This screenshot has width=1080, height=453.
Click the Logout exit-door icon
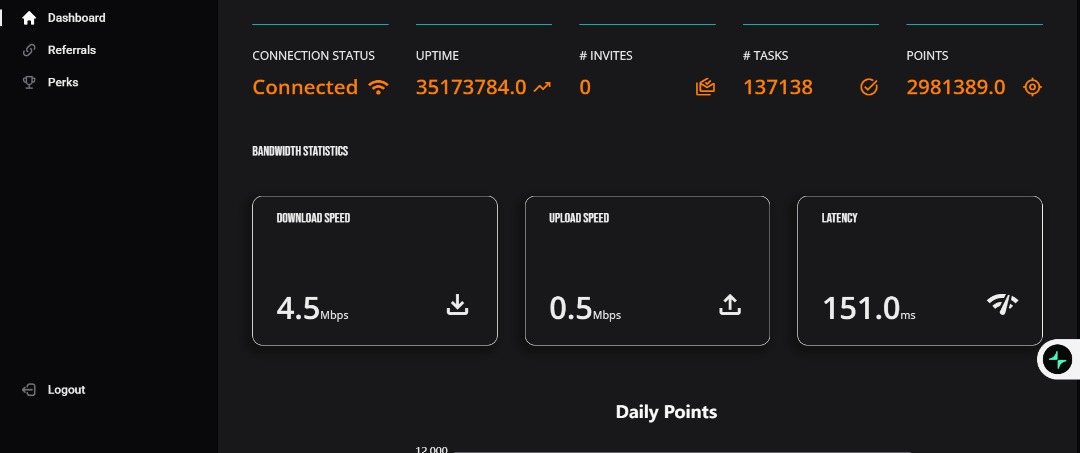pos(29,390)
